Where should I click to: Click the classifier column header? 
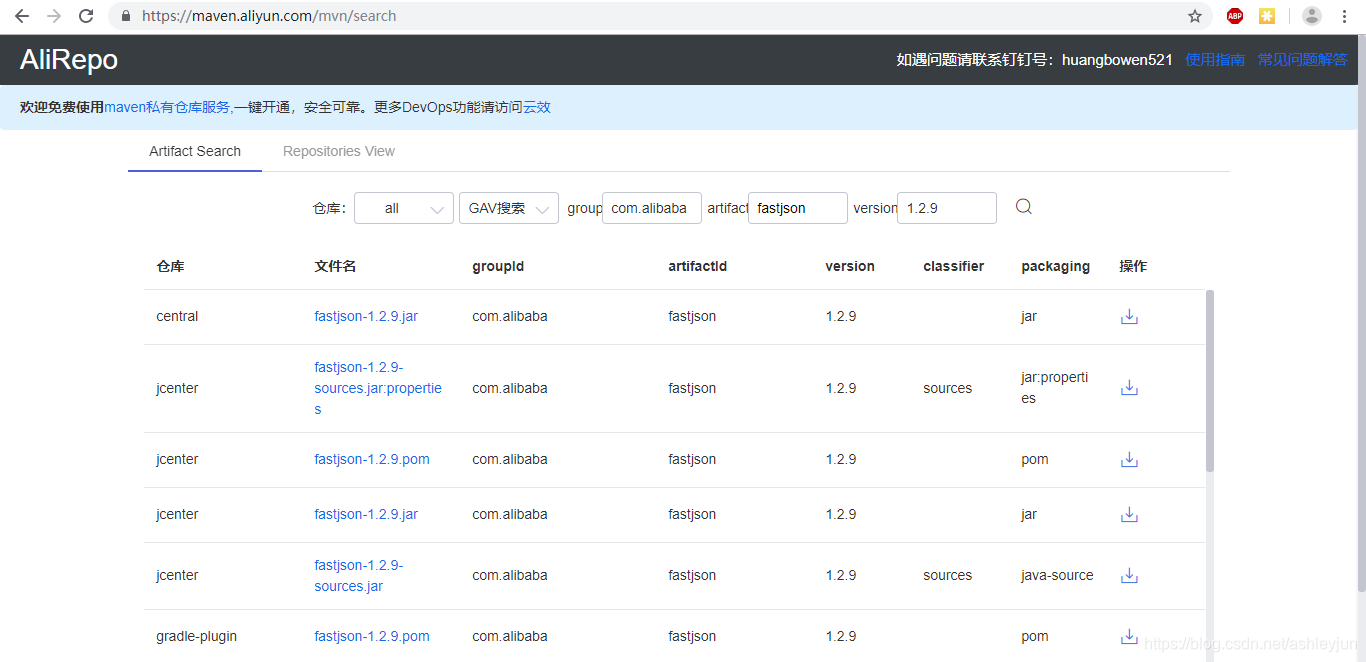click(x=953, y=267)
